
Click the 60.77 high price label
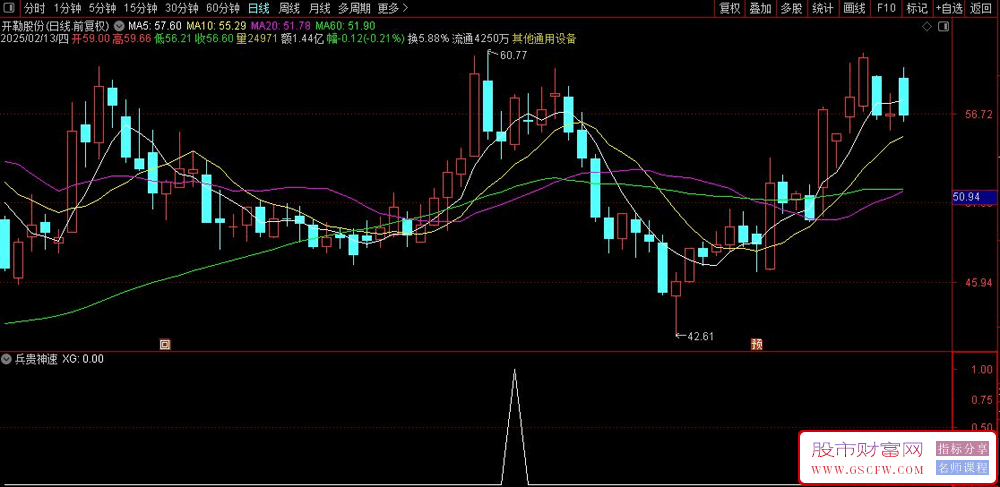click(x=513, y=56)
